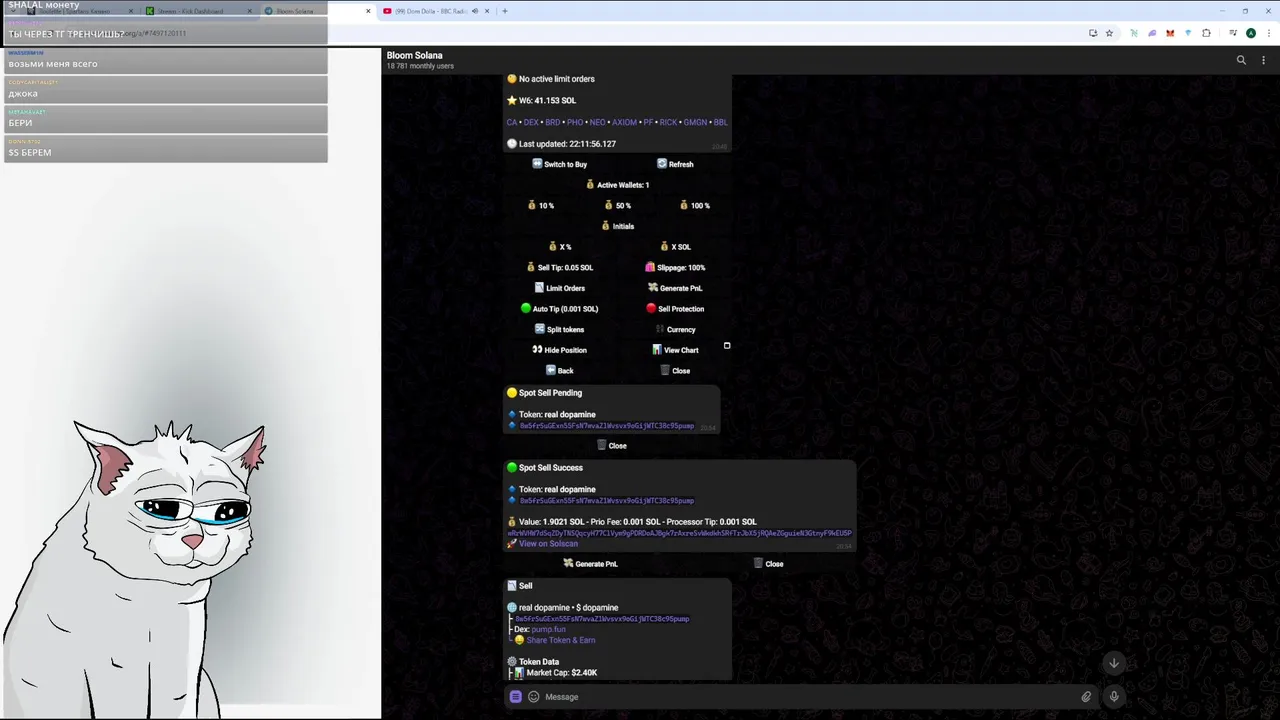Toggle Sell Protection

675,309
